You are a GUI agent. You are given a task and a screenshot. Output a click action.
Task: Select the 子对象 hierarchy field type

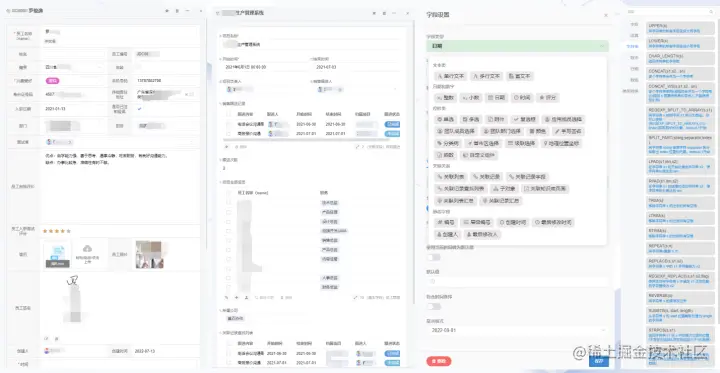(x=504, y=188)
